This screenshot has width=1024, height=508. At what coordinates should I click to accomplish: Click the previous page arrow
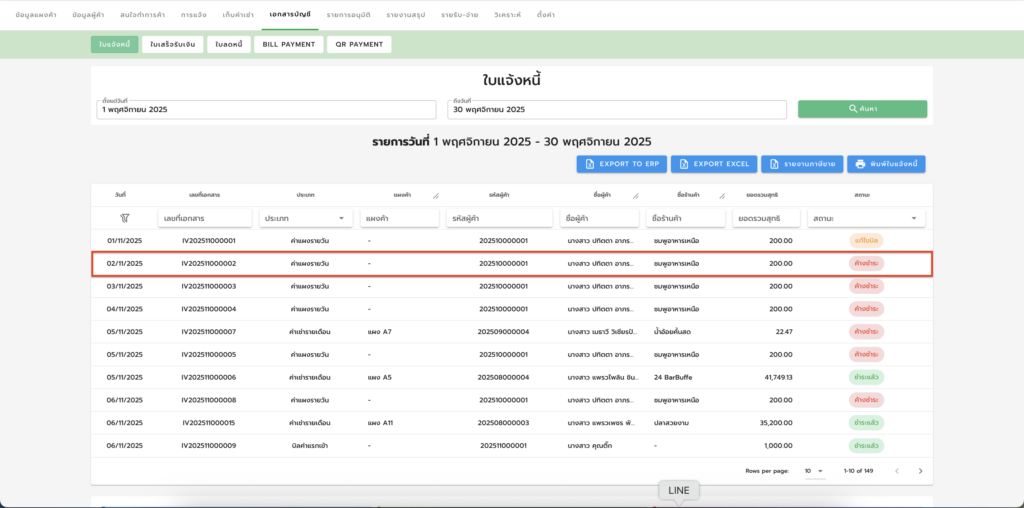[x=897, y=470]
